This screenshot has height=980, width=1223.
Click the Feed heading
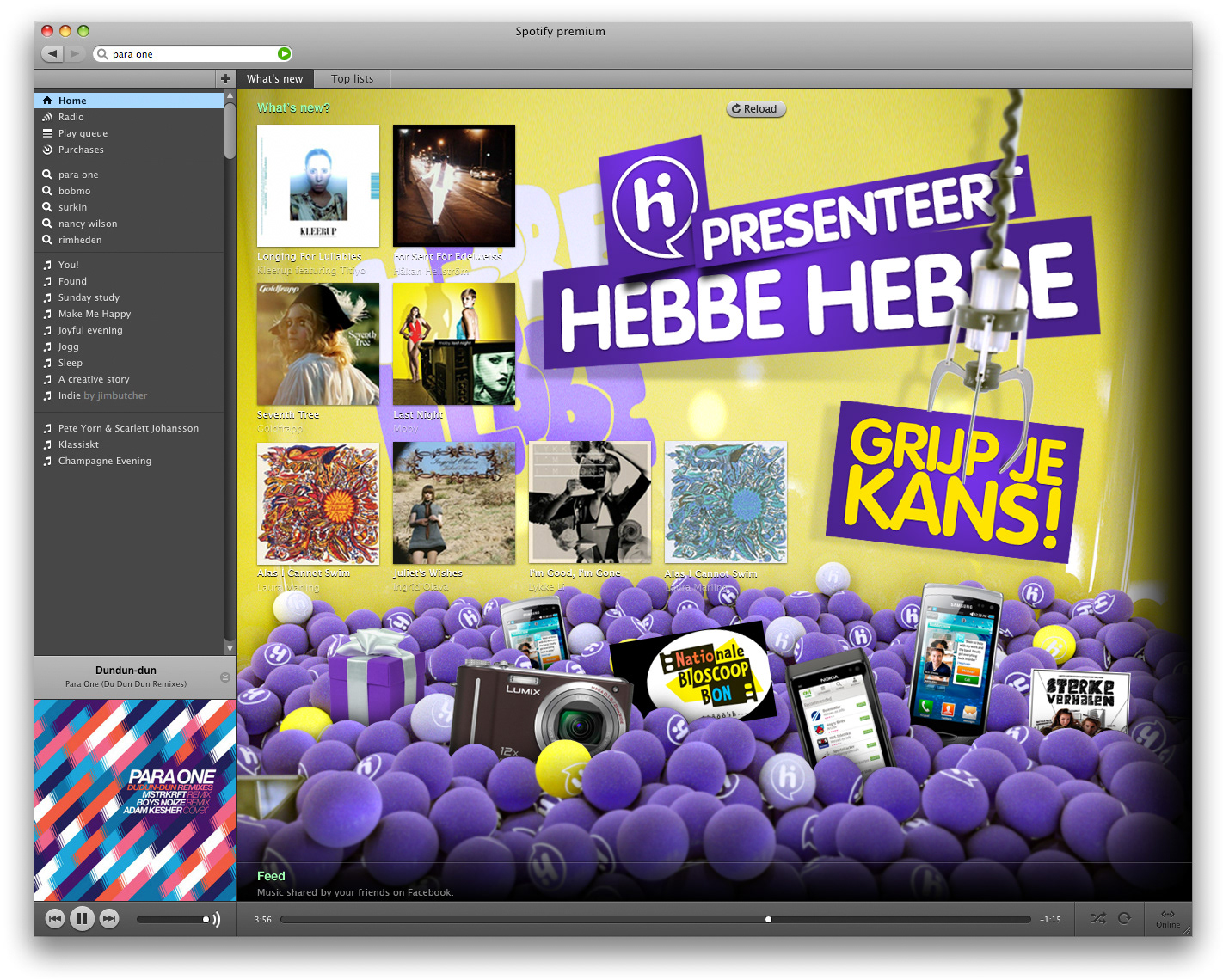tap(271, 876)
